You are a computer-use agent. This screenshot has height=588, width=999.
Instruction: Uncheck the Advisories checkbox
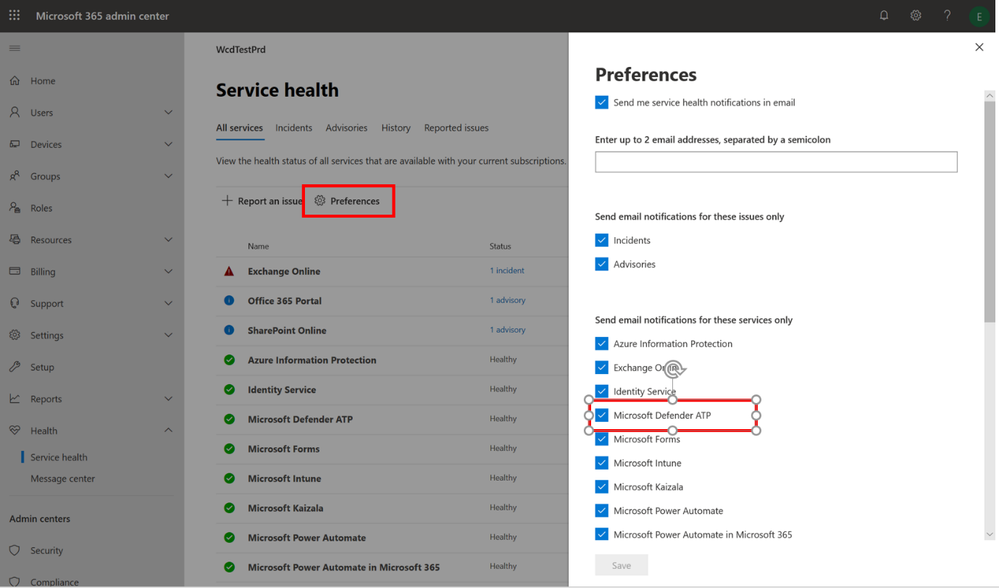[x=601, y=264]
